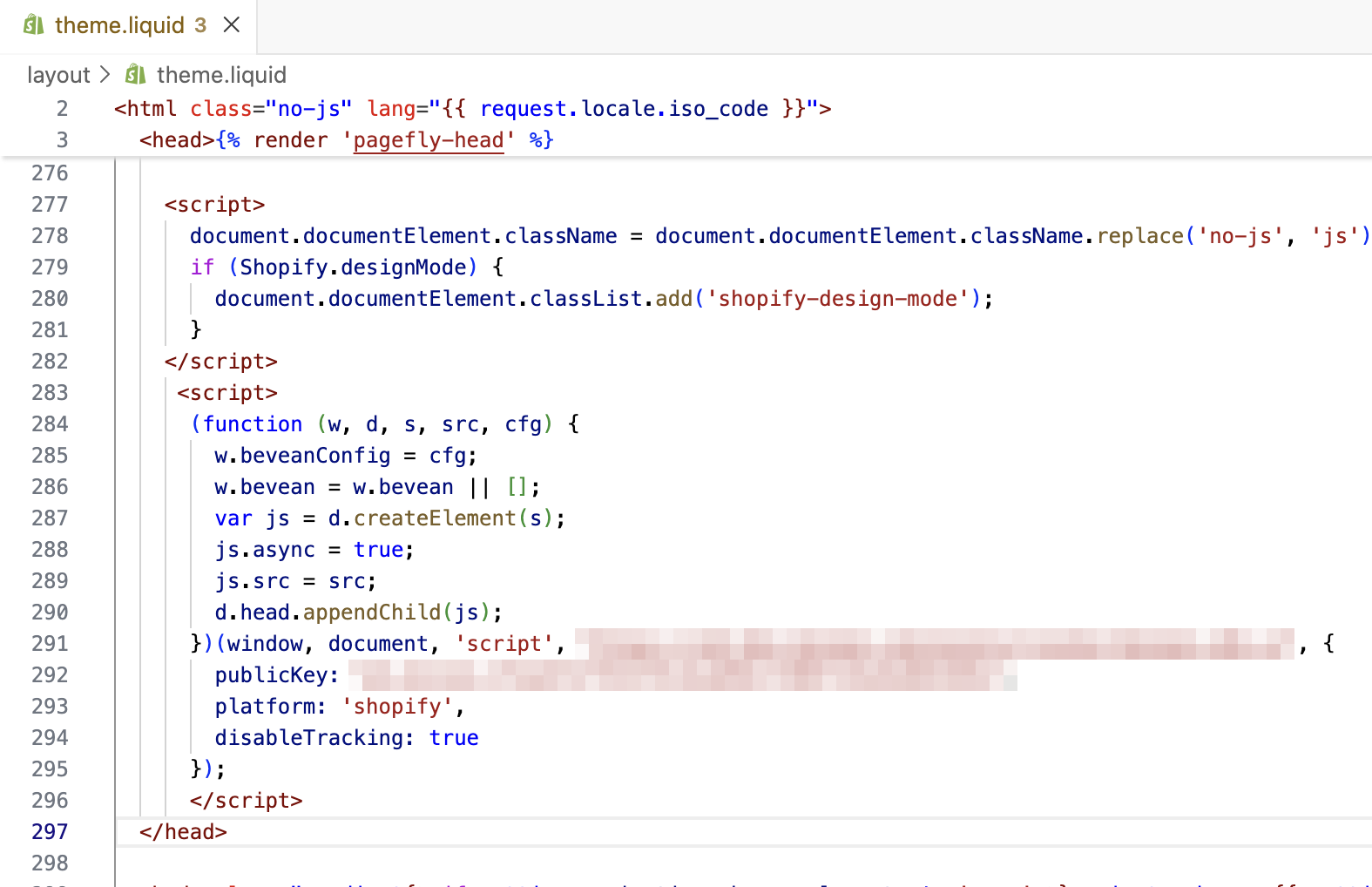Click the closing script tag on line 282
The image size is (1372, 887).
pos(221,362)
